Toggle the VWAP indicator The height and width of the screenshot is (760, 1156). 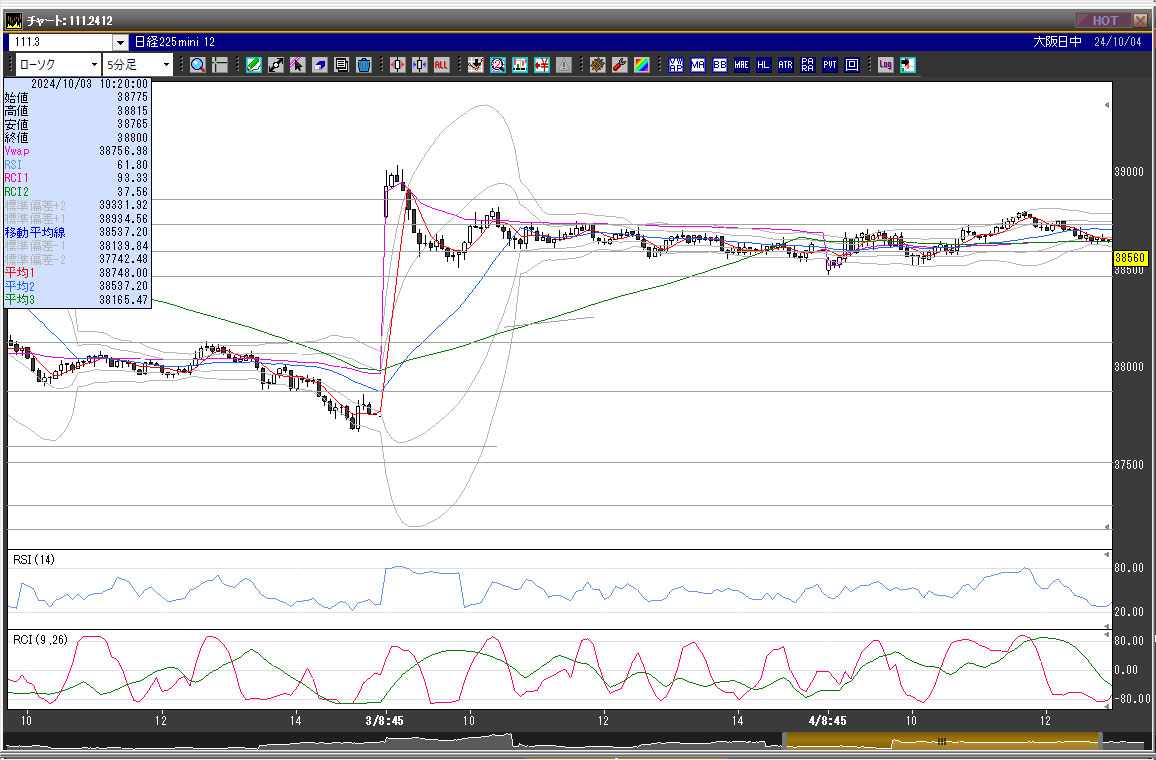point(676,65)
